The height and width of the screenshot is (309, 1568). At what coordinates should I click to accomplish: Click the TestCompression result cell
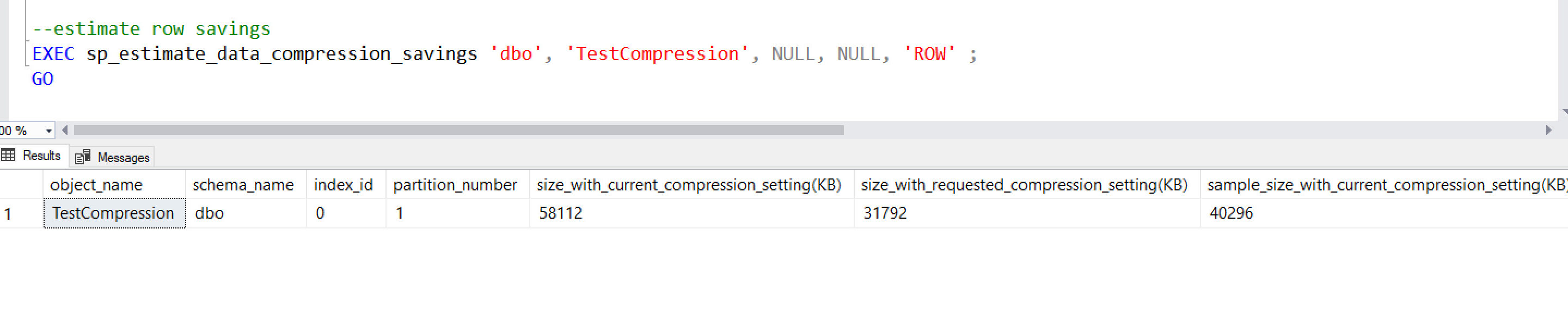pos(114,213)
